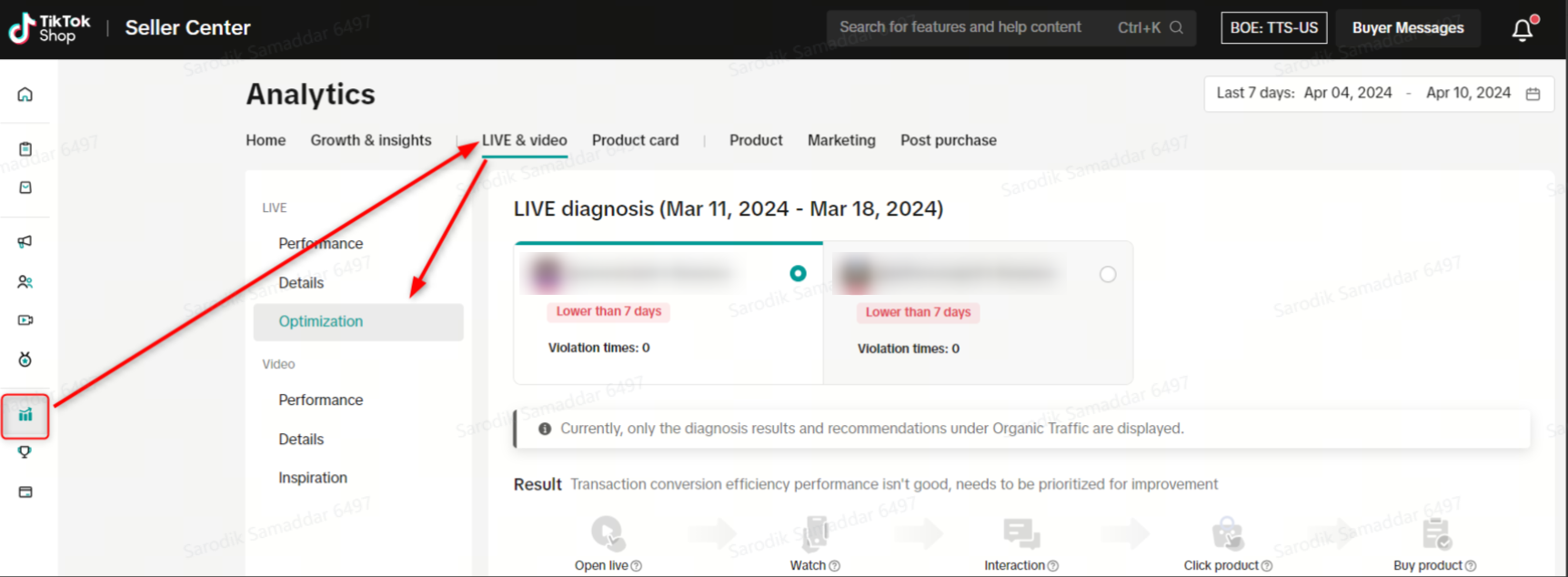Image resolution: width=1568 pixels, height=577 pixels.
Task: Open the notification bell icon
Action: pyautogui.click(x=1523, y=29)
